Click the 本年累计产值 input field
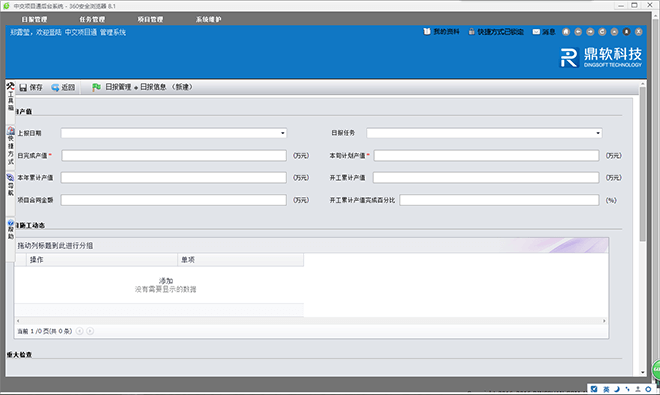 [173, 178]
